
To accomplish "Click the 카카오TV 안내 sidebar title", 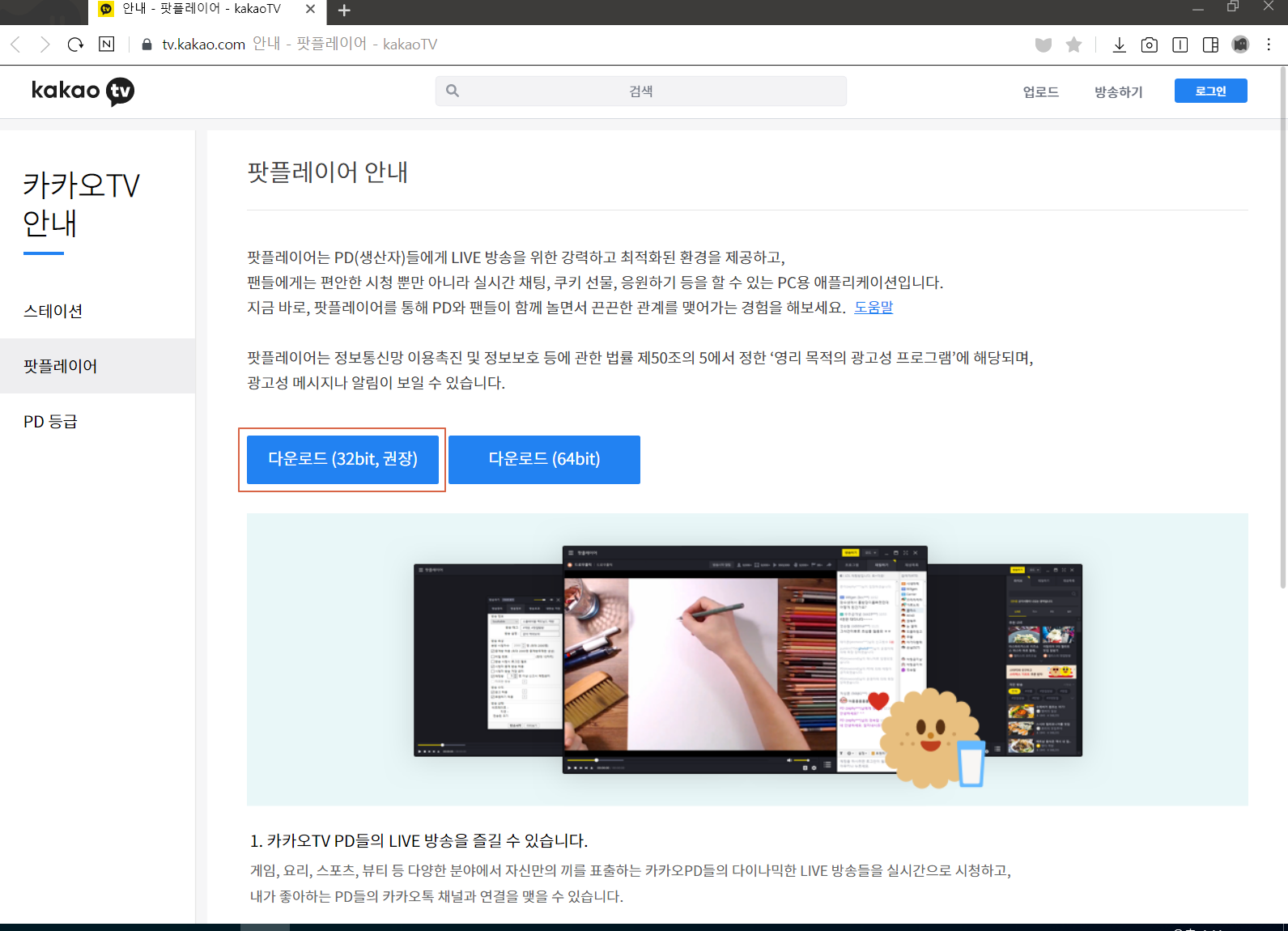I will click(x=81, y=204).
